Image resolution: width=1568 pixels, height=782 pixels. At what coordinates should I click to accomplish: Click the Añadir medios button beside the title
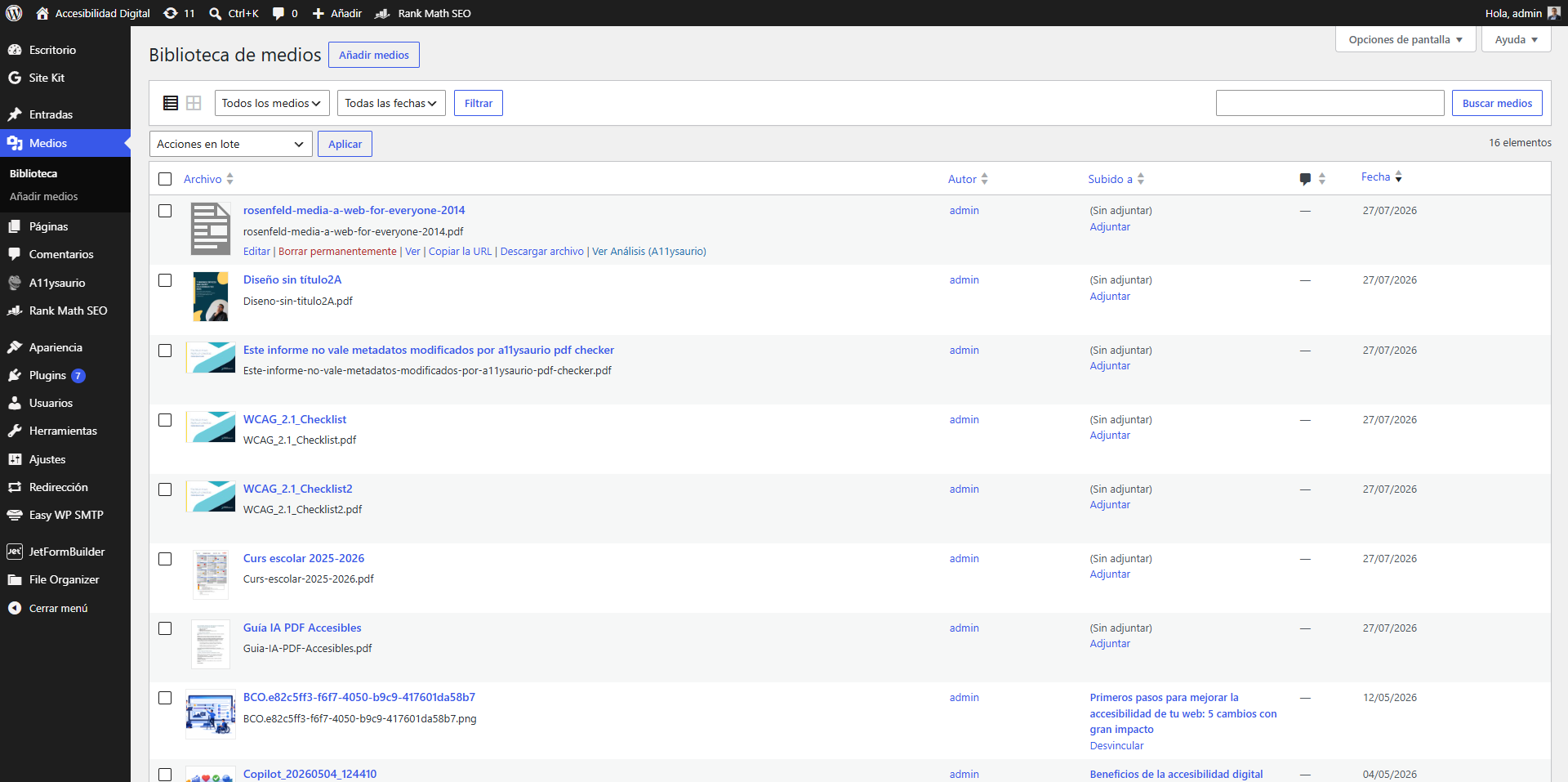[x=374, y=55]
